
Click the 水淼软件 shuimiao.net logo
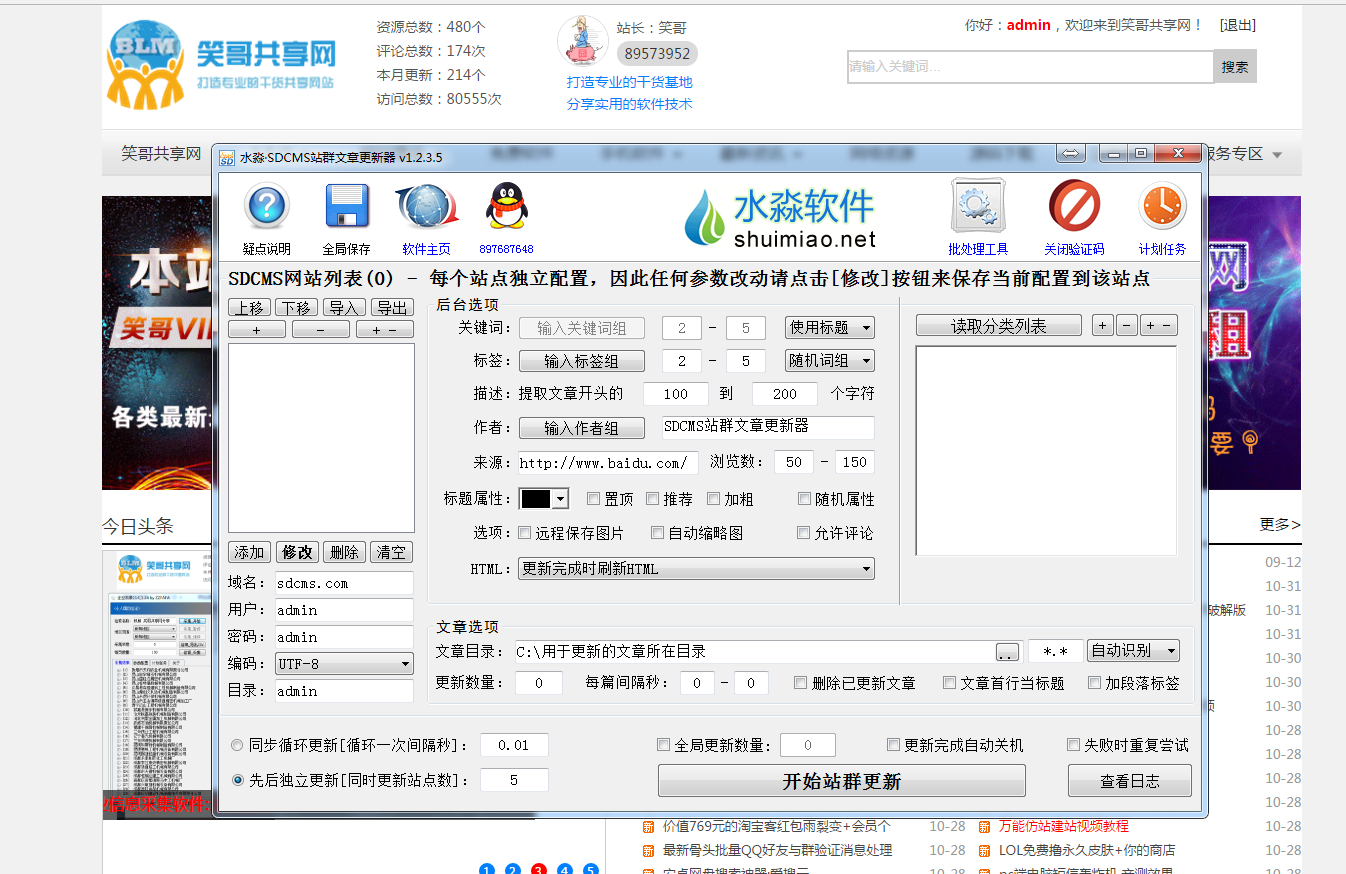click(x=780, y=218)
